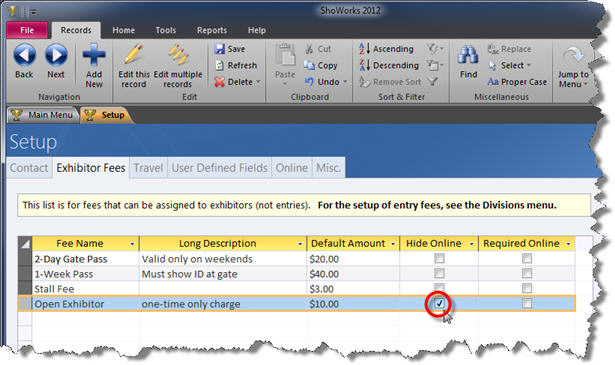Viewport: 615px width, 365px height.
Task: Select the Stall Fee row selector
Action: pyautogui.click(x=25, y=289)
